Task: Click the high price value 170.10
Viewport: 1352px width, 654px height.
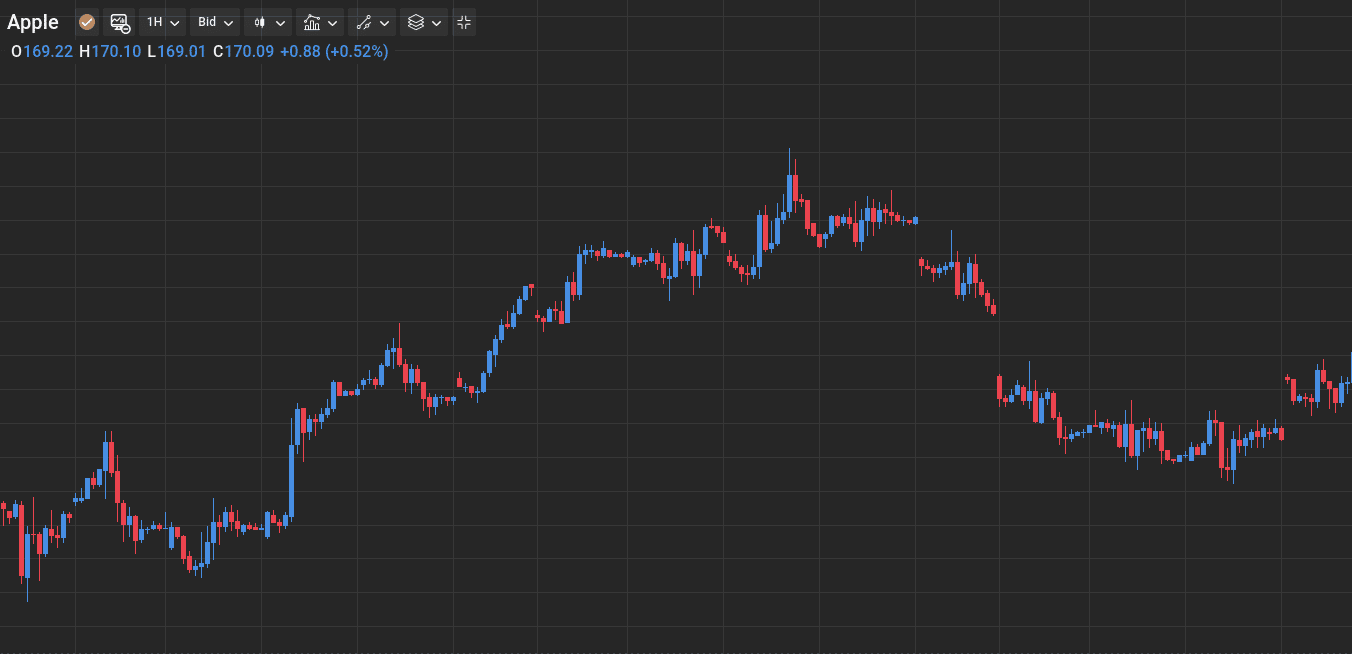Action: (x=116, y=51)
